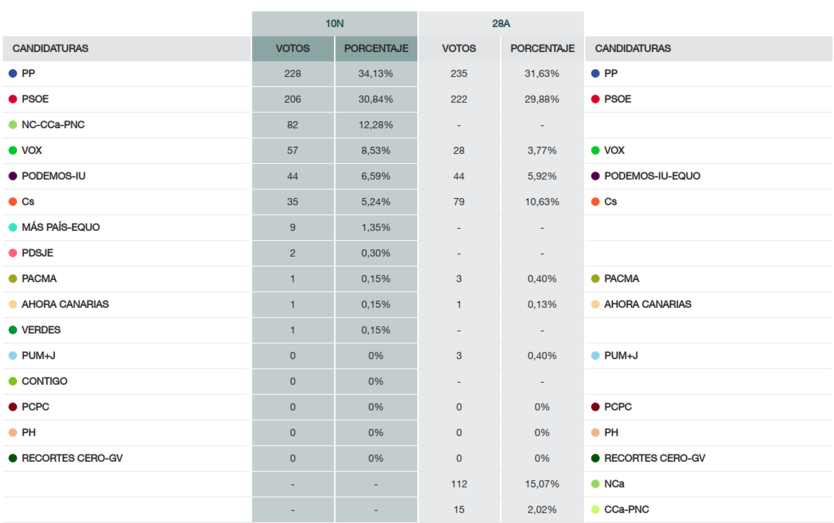Viewport: 834px width, 523px height.
Task: Click the 34,13% percentage cell for PP
Action: (x=375, y=74)
